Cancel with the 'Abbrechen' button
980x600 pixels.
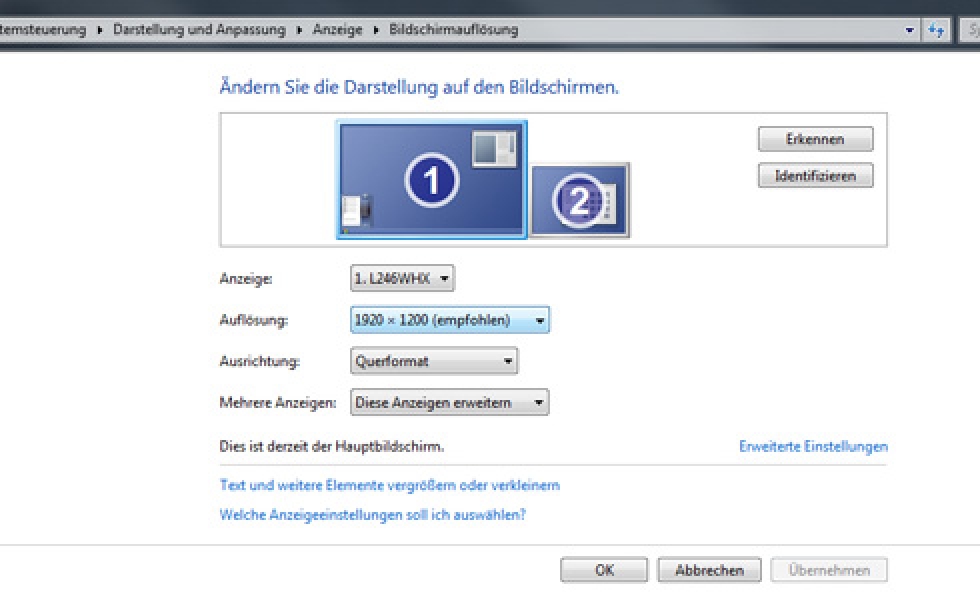pos(709,570)
